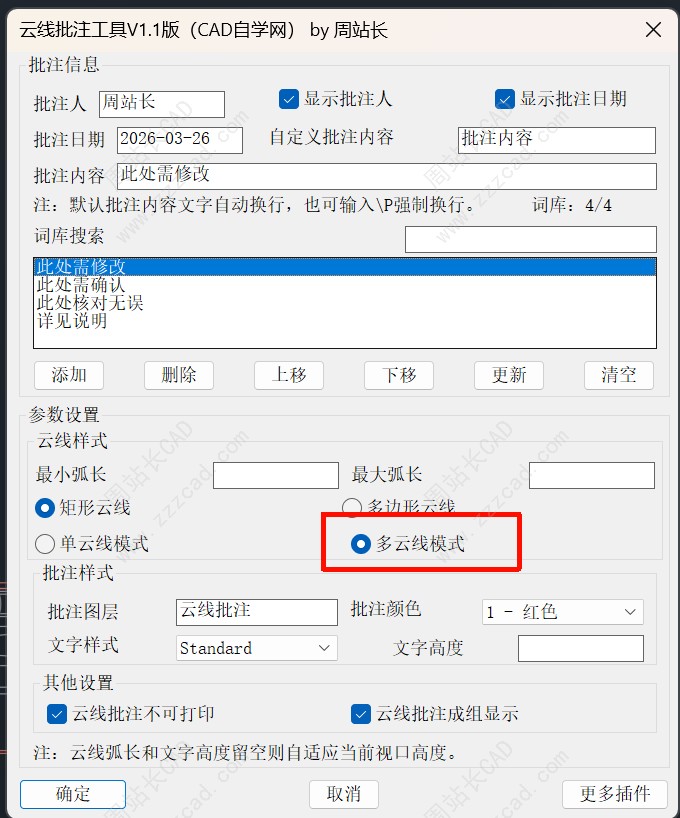This screenshot has width=680, height=818.
Task: Move entry up with 上移 button
Action: (289, 375)
